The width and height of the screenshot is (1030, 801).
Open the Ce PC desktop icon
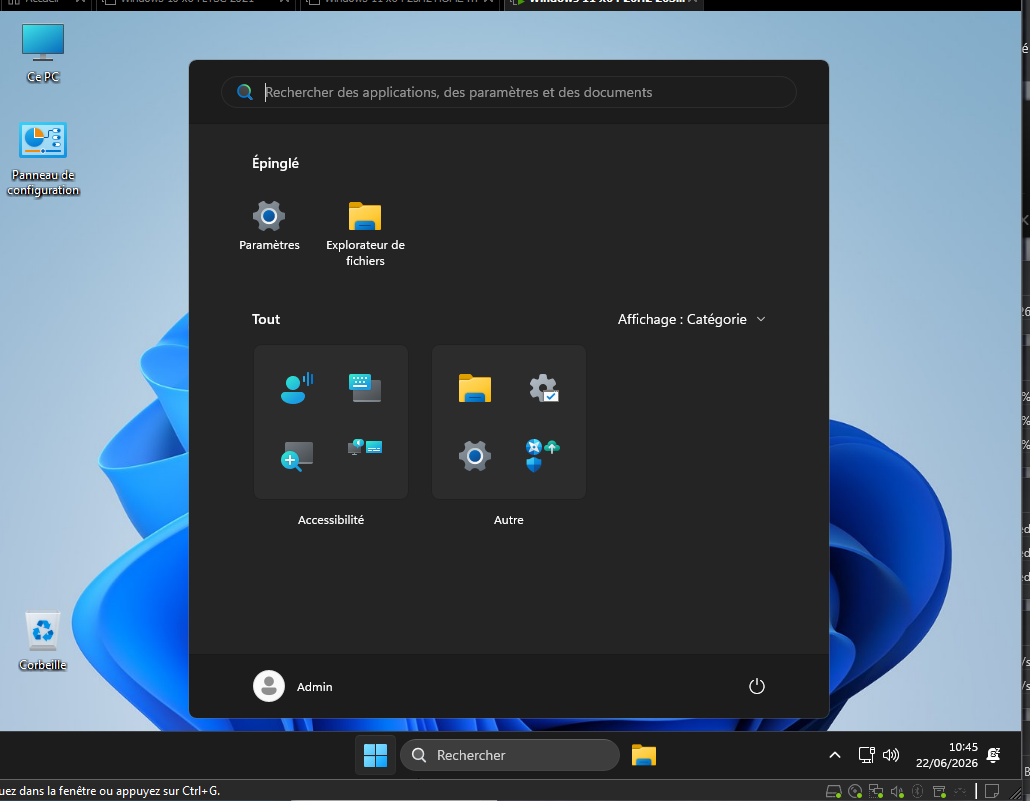click(x=43, y=53)
